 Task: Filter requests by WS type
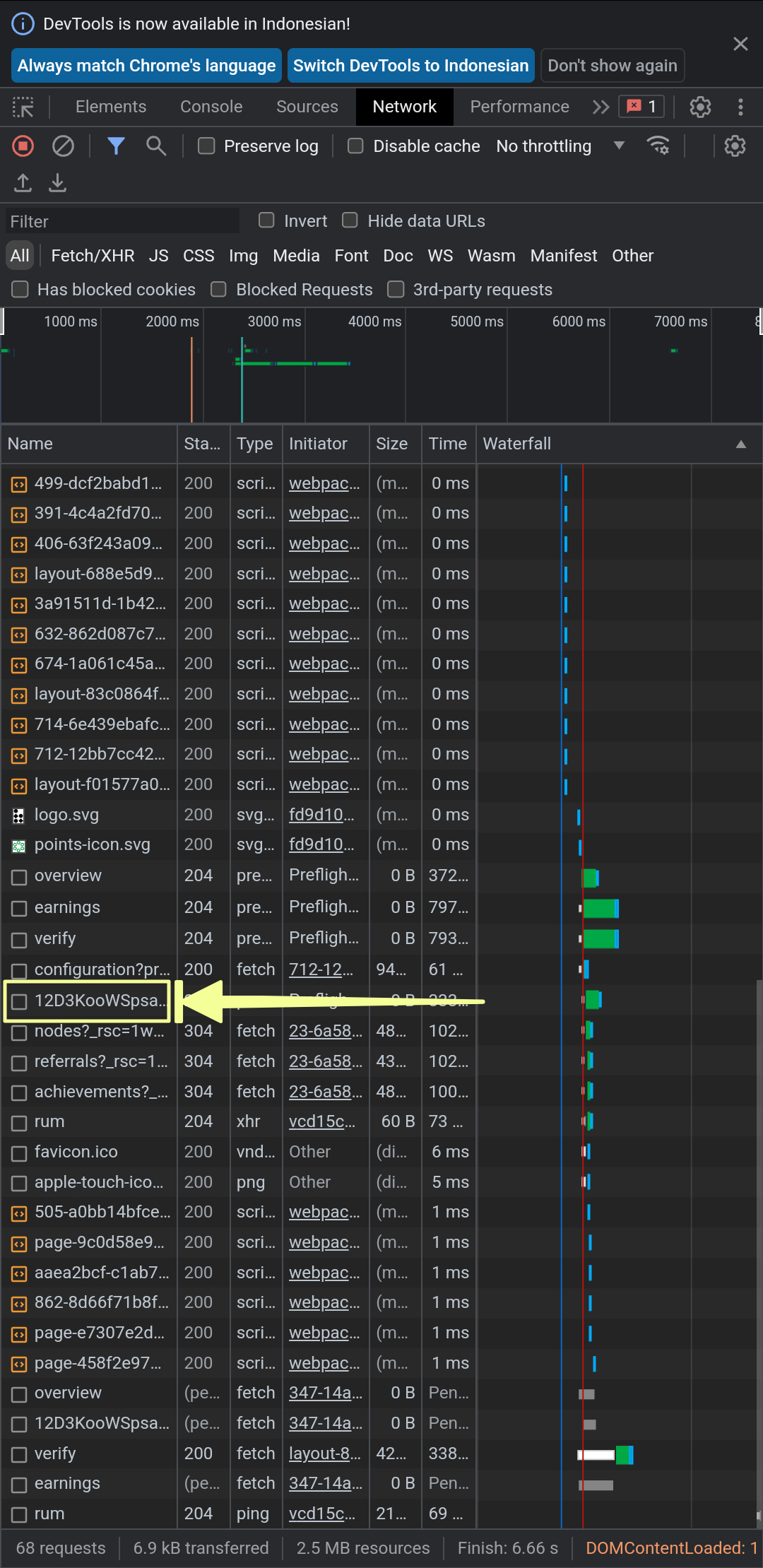440,256
